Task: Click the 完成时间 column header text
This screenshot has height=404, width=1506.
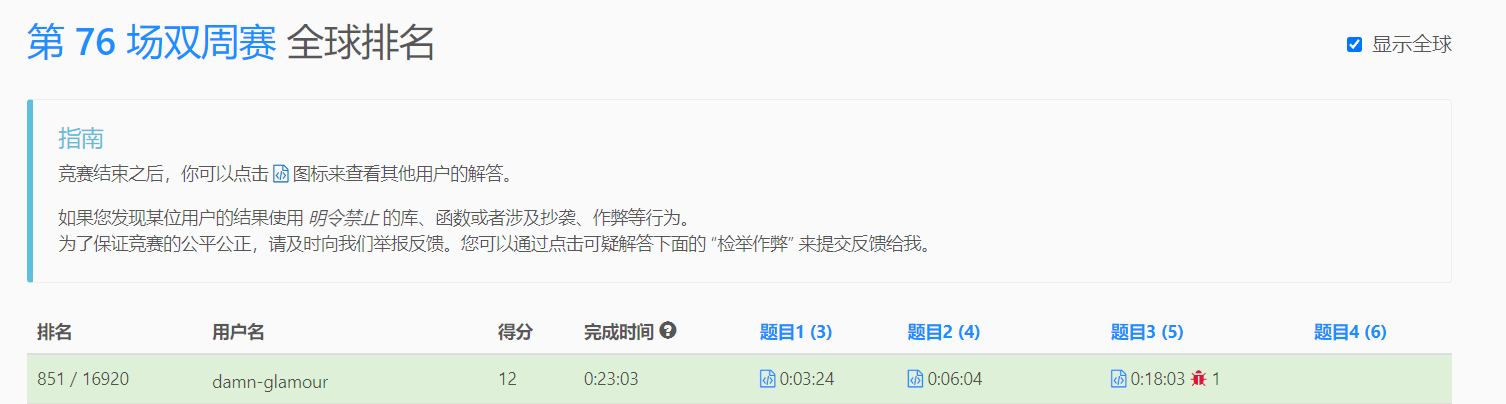Action: [x=619, y=332]
